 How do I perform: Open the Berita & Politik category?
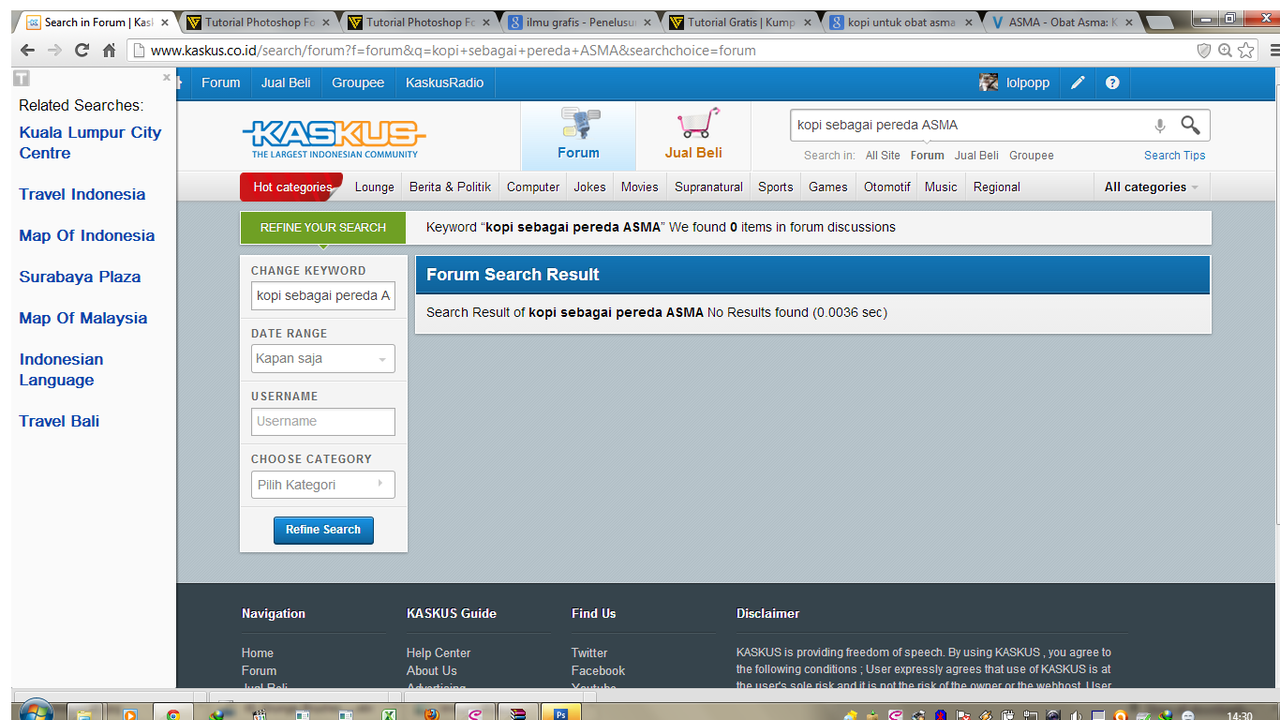[x=450, y=187]
